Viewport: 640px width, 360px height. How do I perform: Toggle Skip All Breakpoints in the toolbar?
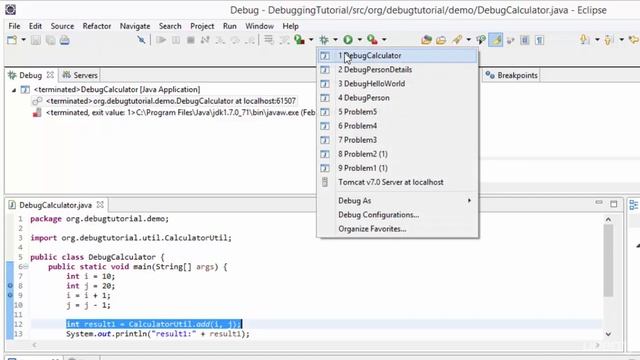click(141, 40)
